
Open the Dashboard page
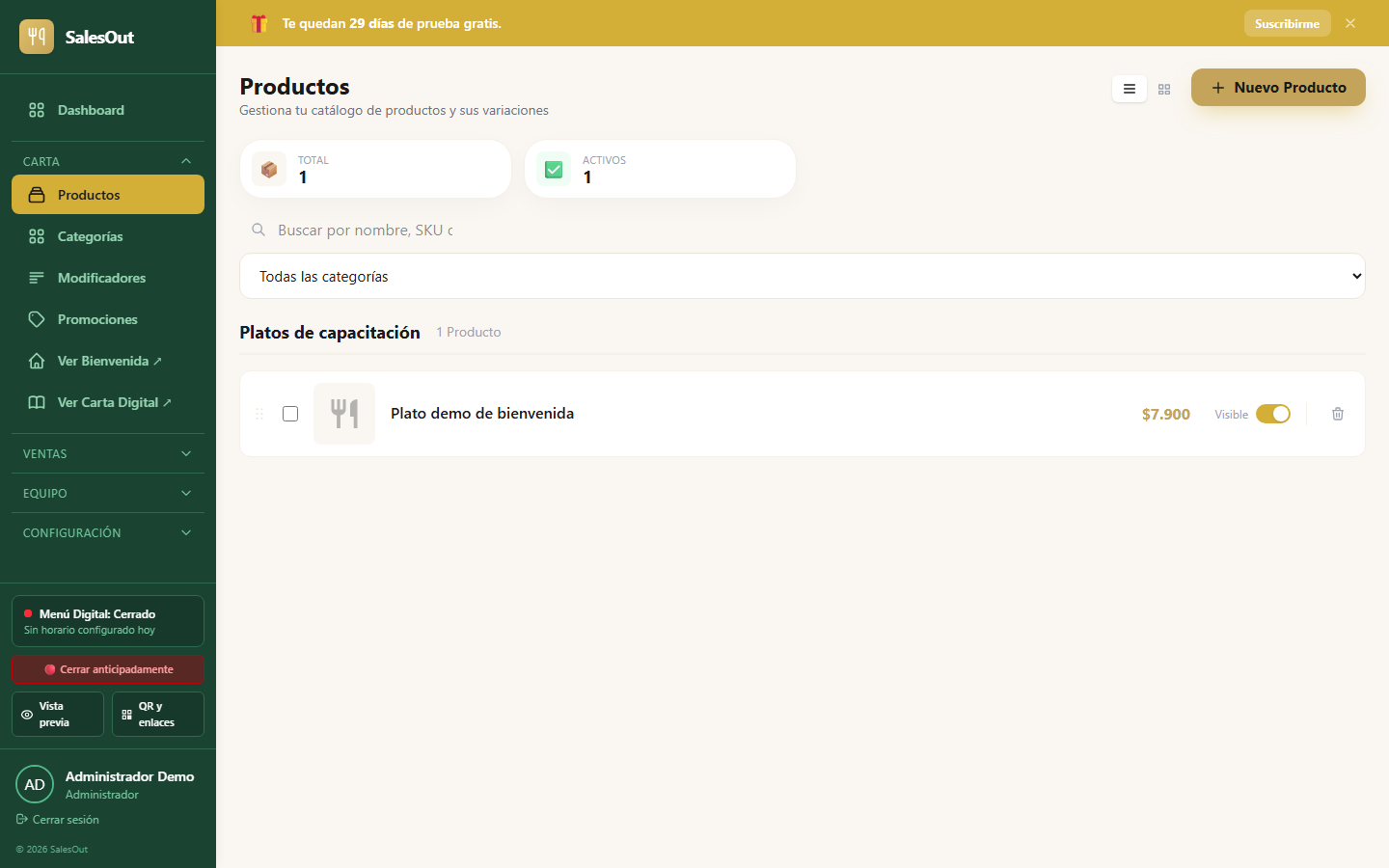click(x=108, y=110)
